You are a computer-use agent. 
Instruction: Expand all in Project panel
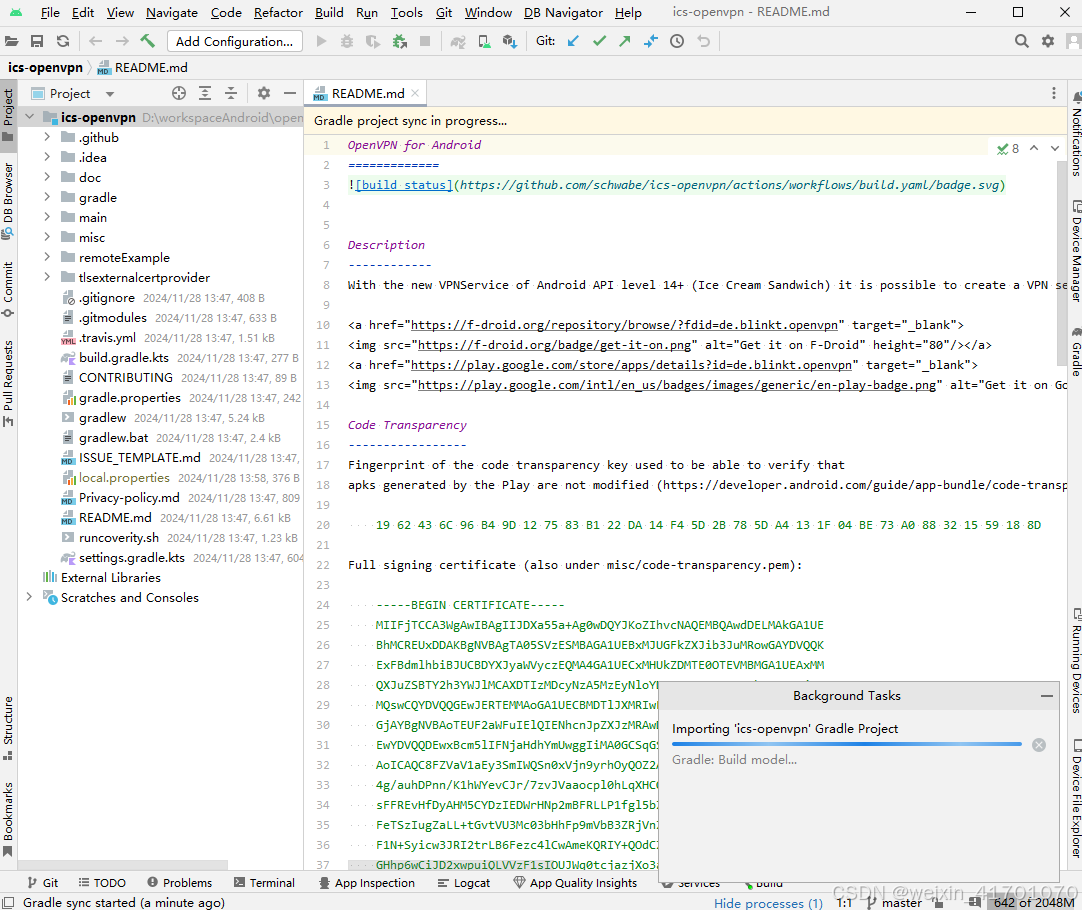coord(205,93)
